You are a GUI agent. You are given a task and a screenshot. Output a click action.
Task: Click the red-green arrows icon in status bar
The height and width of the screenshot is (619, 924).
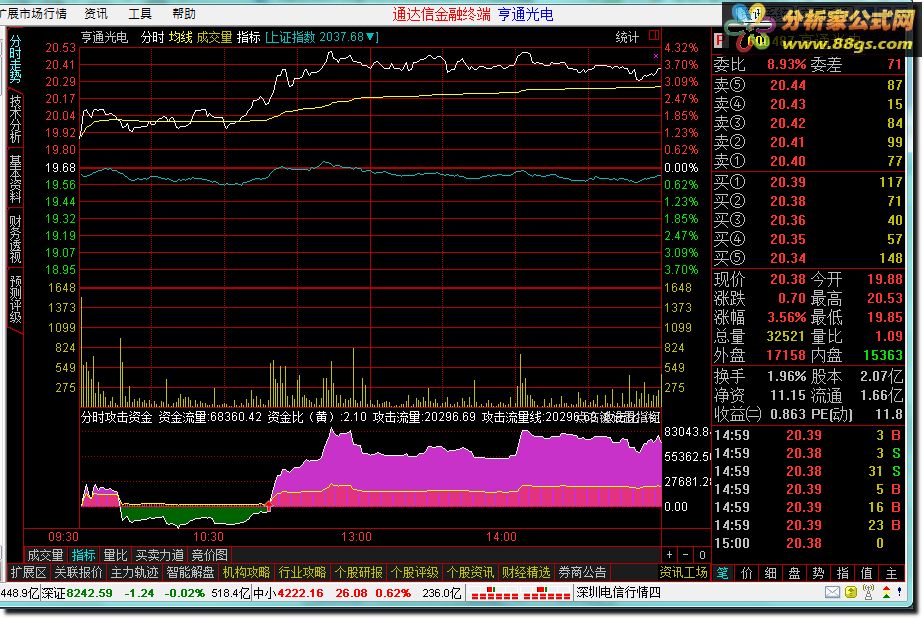coord(886,592)
